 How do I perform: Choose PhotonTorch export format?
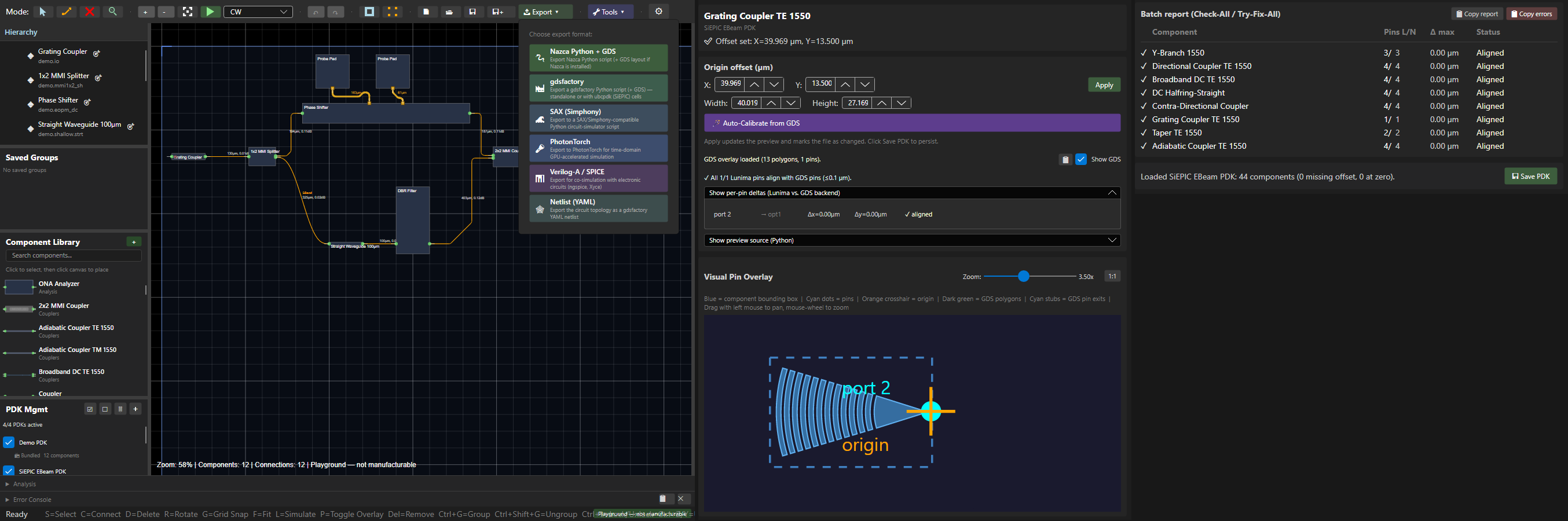click(598, 149)
